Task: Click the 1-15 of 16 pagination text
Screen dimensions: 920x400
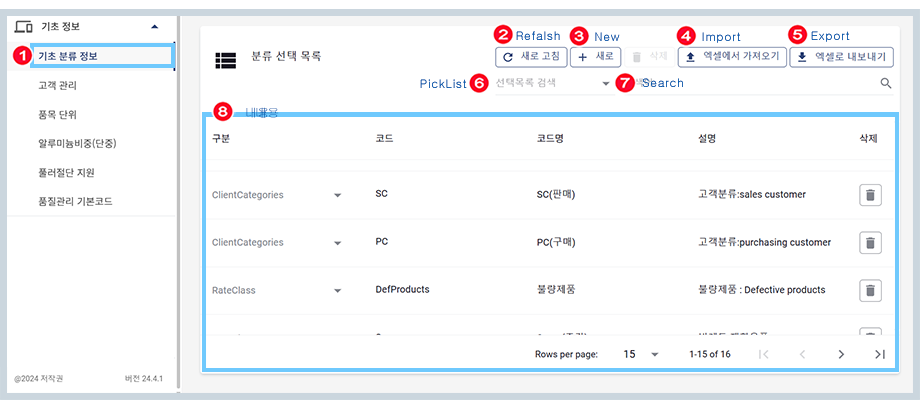Action: [710, 354]
